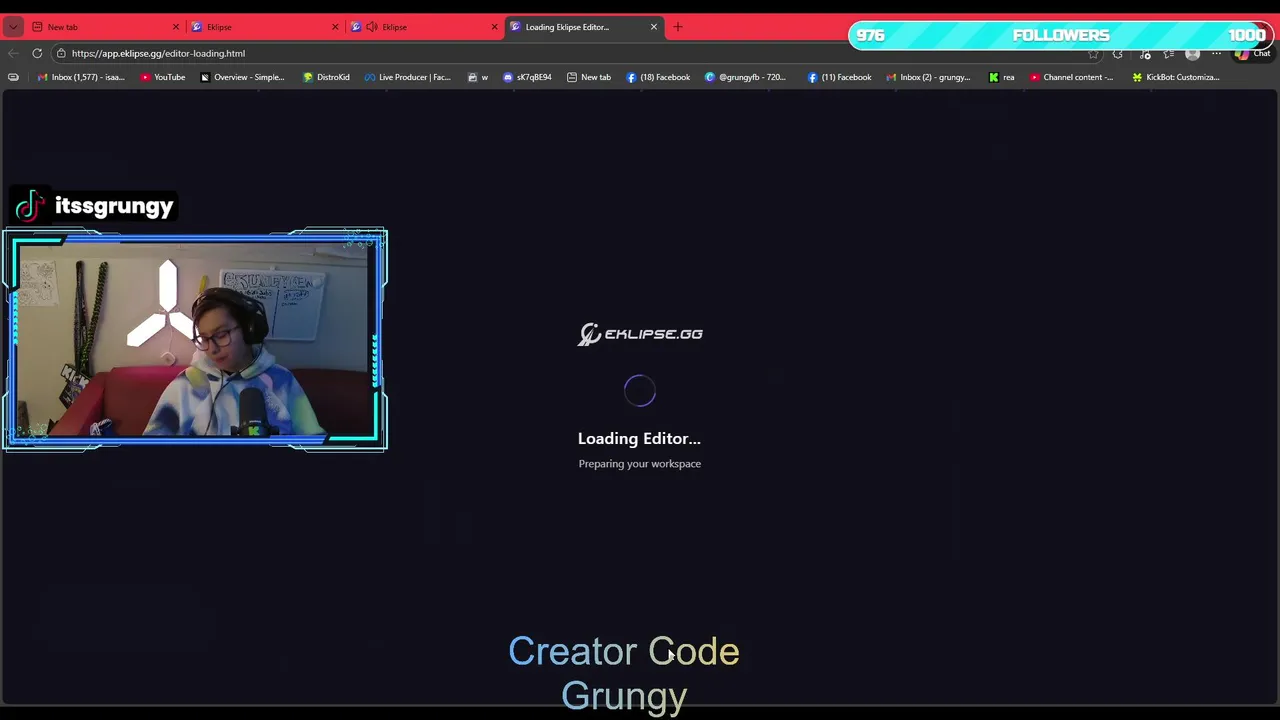
Task: Open the browser extensions puzzle icon
Action: pos(1118,54)
